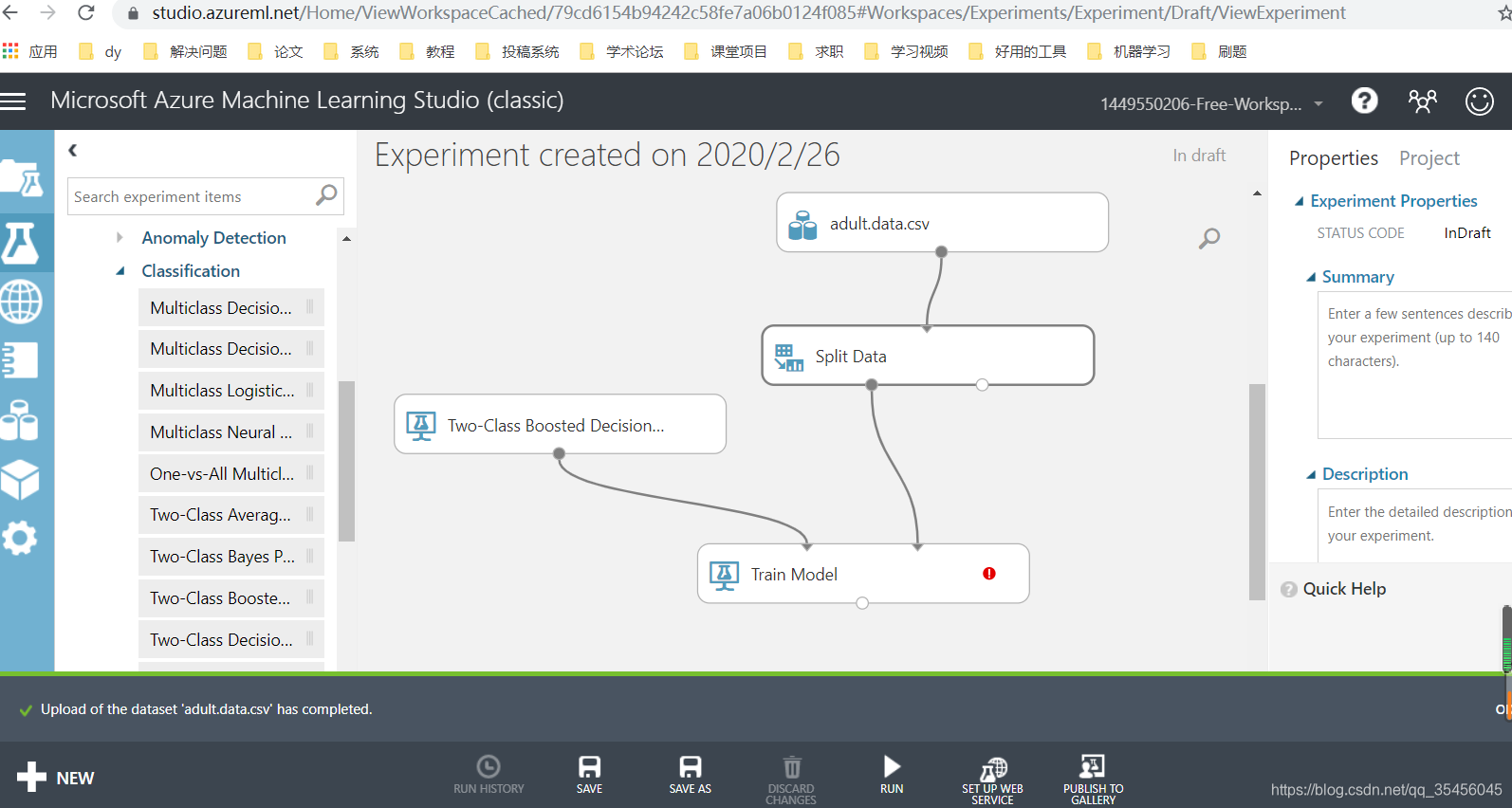Click the Quick Help label
Screen dimensions: 1512x808
click(1344, 589)
